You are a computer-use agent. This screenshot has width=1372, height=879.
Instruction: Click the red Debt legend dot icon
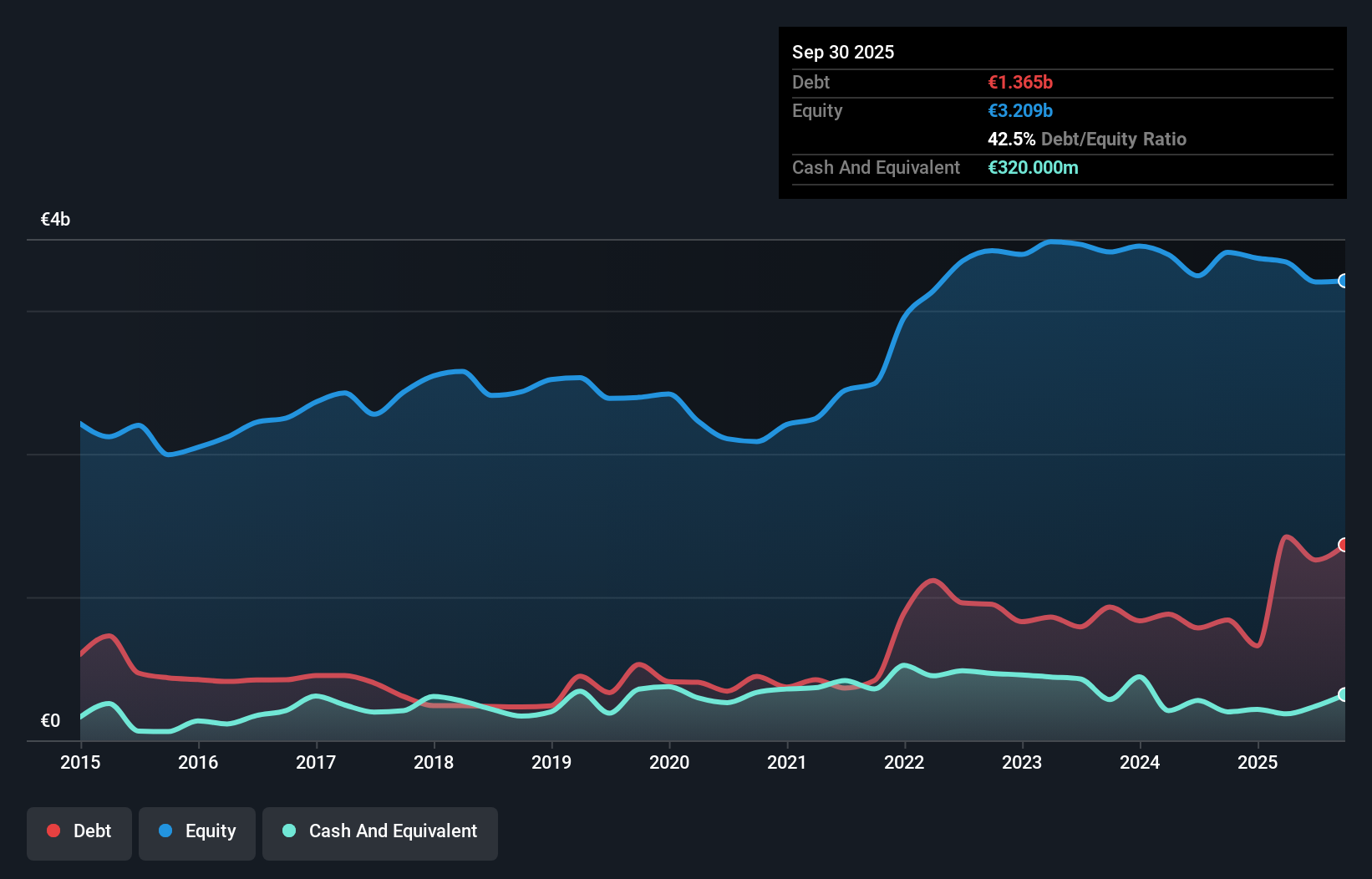(x=53, y=831)
